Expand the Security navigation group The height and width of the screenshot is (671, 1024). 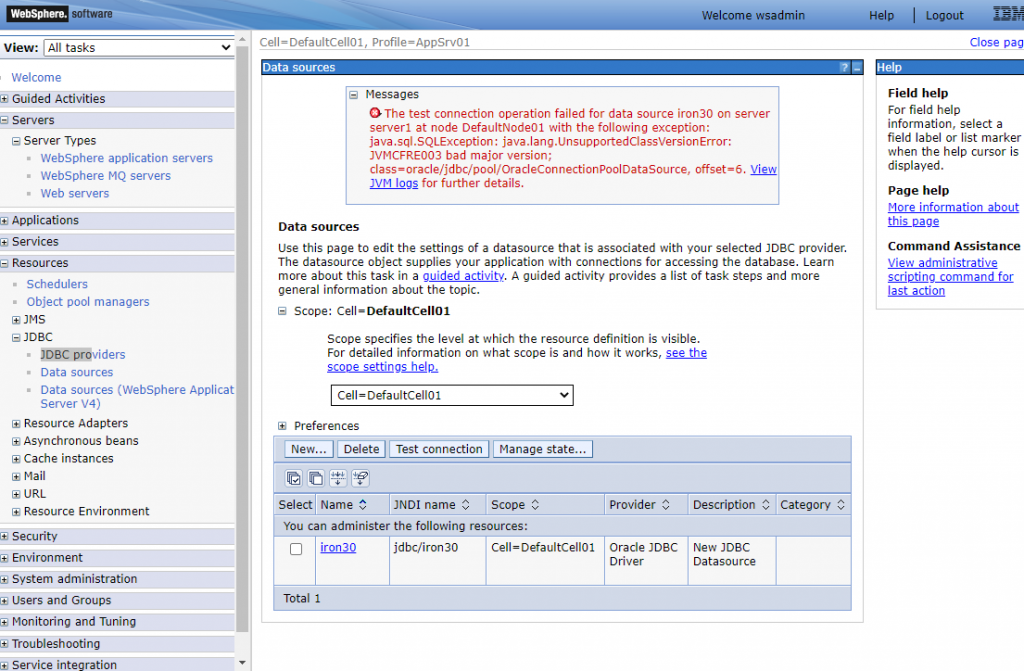5,536
